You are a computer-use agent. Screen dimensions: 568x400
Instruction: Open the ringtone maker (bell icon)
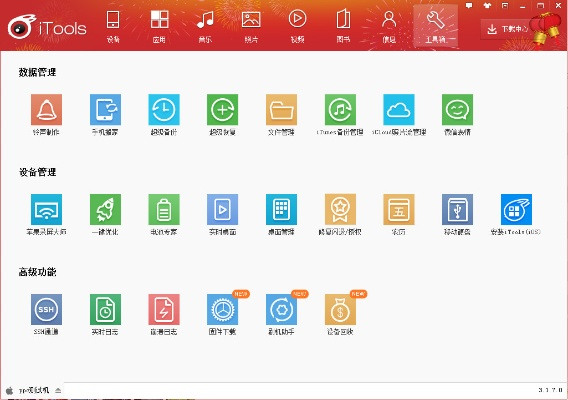(46, 110)
